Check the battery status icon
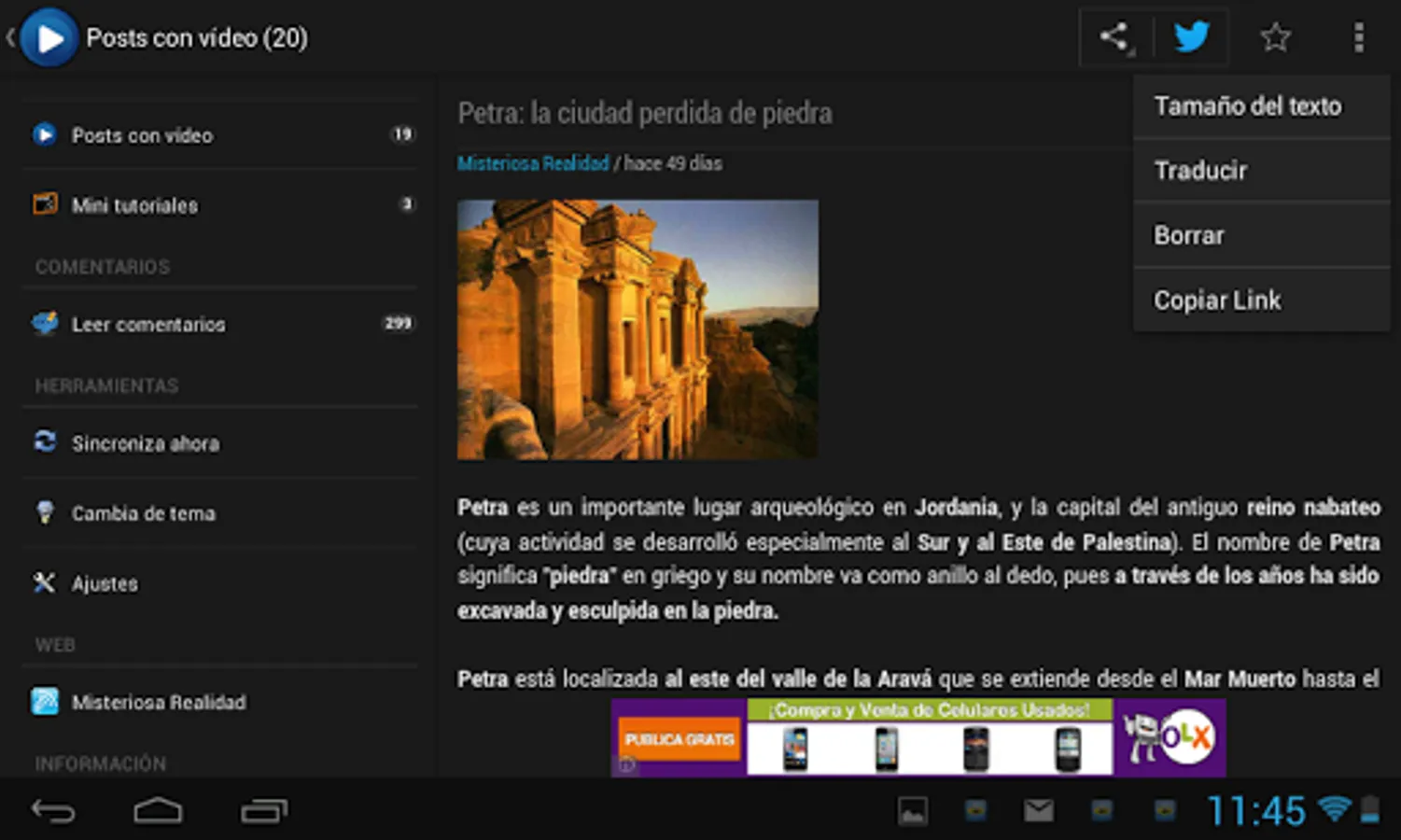Screen dimensions: 1401x840 click(x=1369, y=809)
